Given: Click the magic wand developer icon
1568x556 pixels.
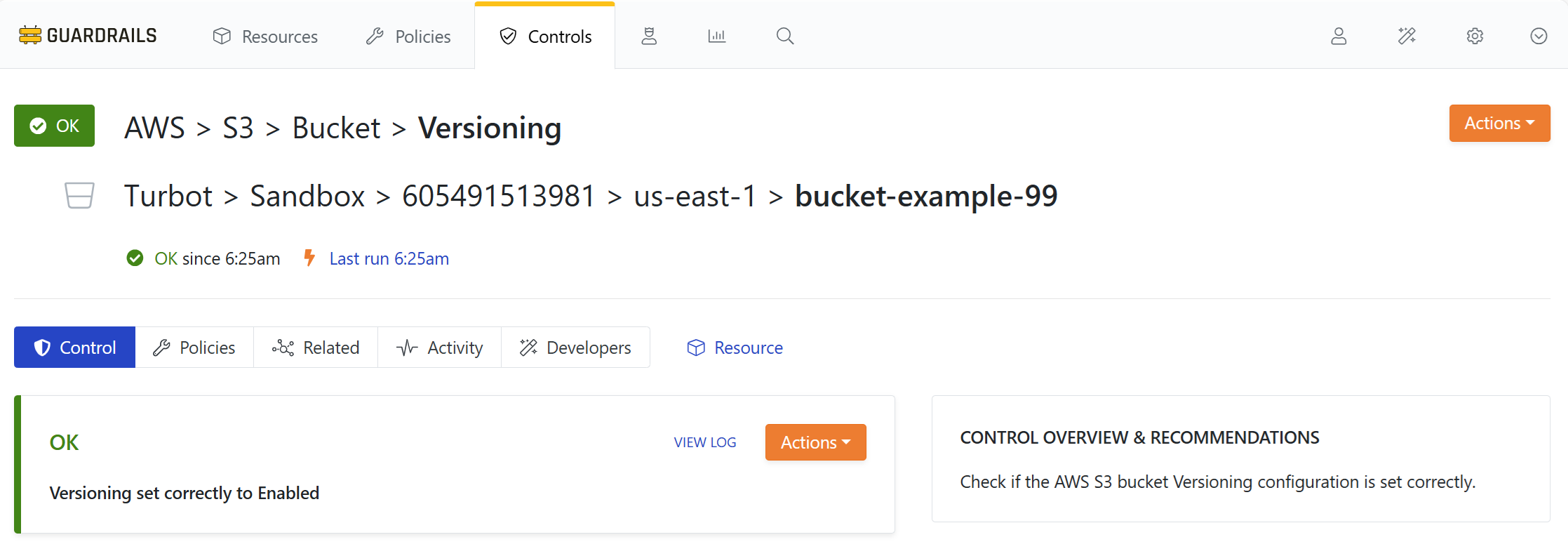Looking at the screenshot, I should pyautogui.click(x=1407, y=36).
